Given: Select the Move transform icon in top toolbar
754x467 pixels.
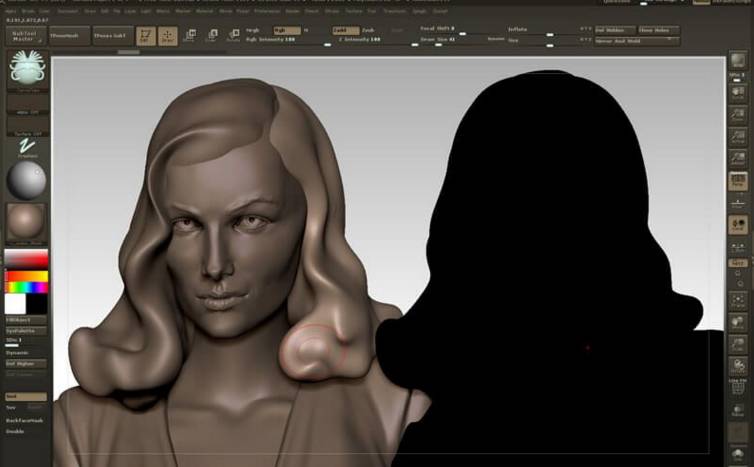Looking at the screenshot, I should click(x=189, y=35).
